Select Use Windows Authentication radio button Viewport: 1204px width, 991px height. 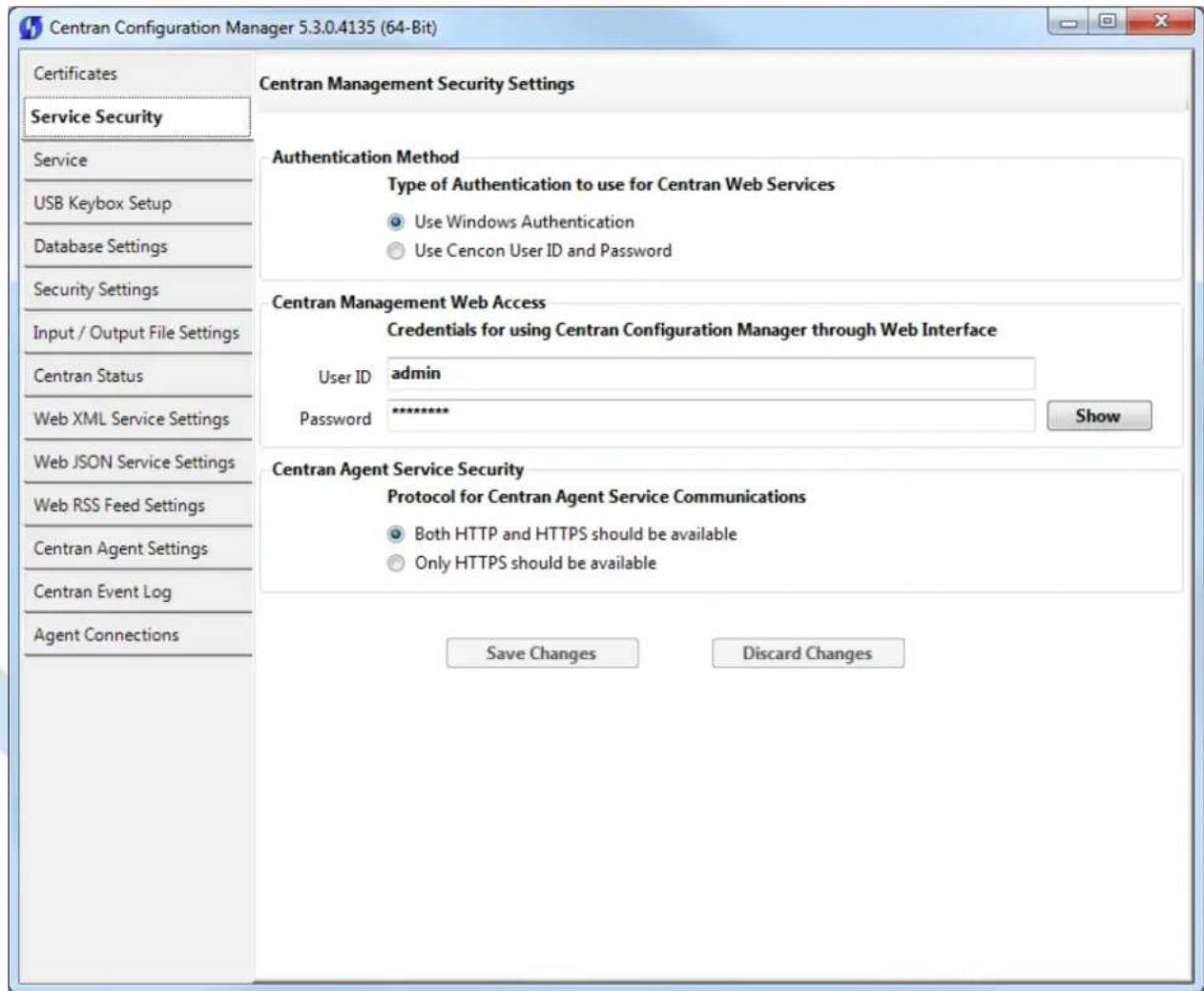[396, 222]
